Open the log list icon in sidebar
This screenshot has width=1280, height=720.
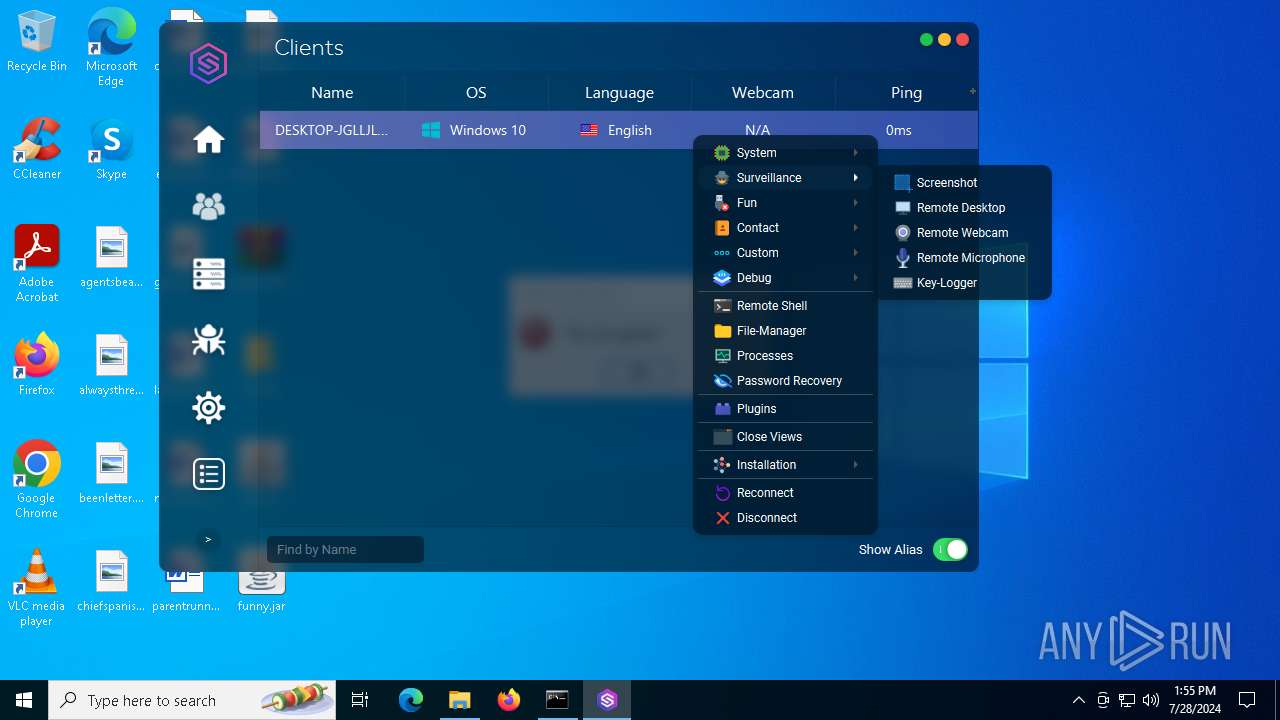click(208, 474)
